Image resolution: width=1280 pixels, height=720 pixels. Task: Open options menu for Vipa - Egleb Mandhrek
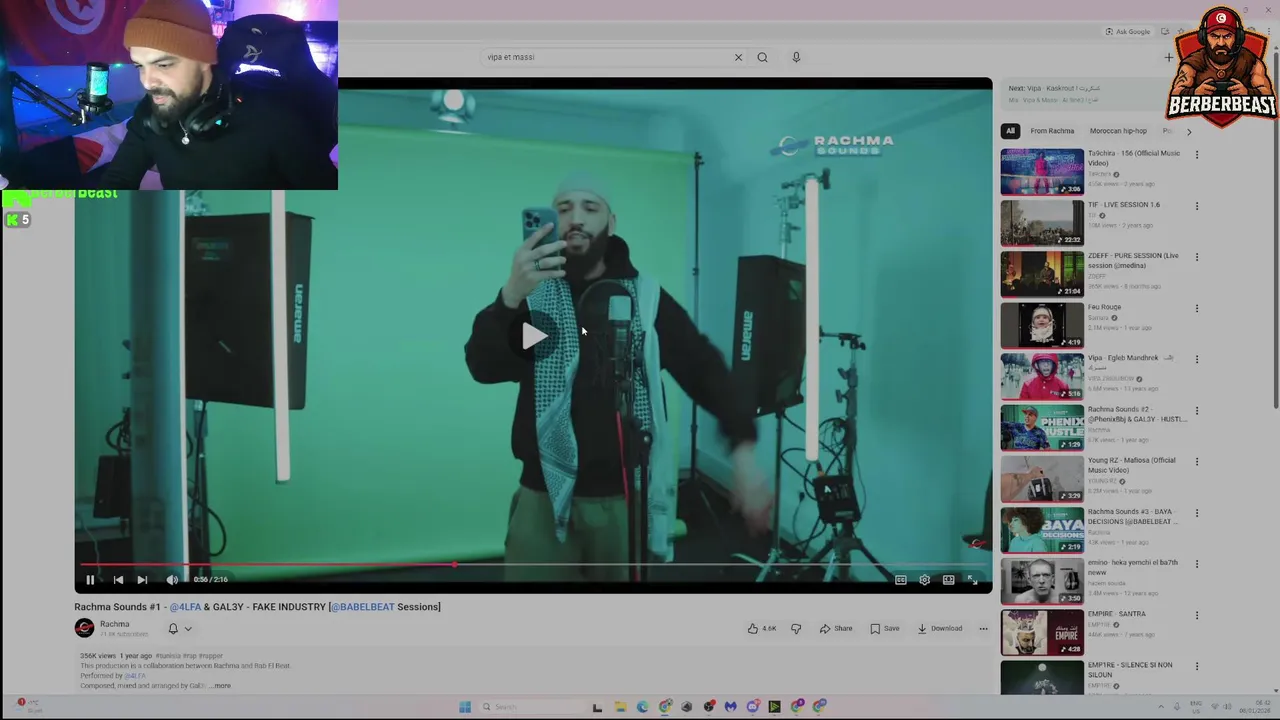coord(1196,359)
